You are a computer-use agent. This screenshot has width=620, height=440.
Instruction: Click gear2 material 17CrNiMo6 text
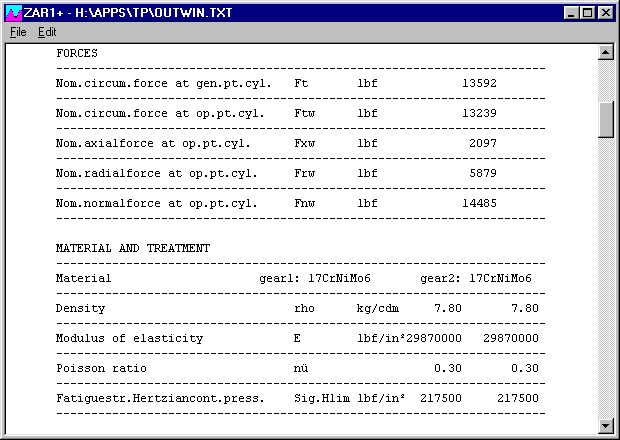pos(501,279)
